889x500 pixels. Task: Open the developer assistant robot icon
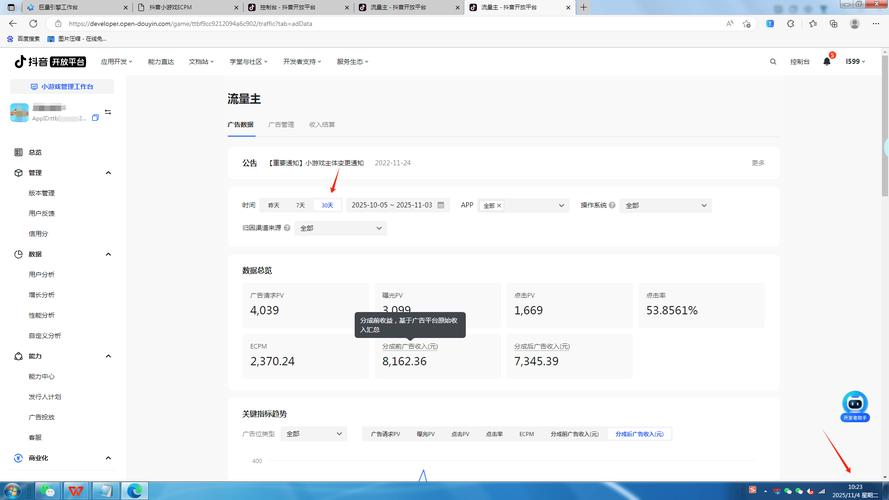pyautogui.click(x=855, y=406)
